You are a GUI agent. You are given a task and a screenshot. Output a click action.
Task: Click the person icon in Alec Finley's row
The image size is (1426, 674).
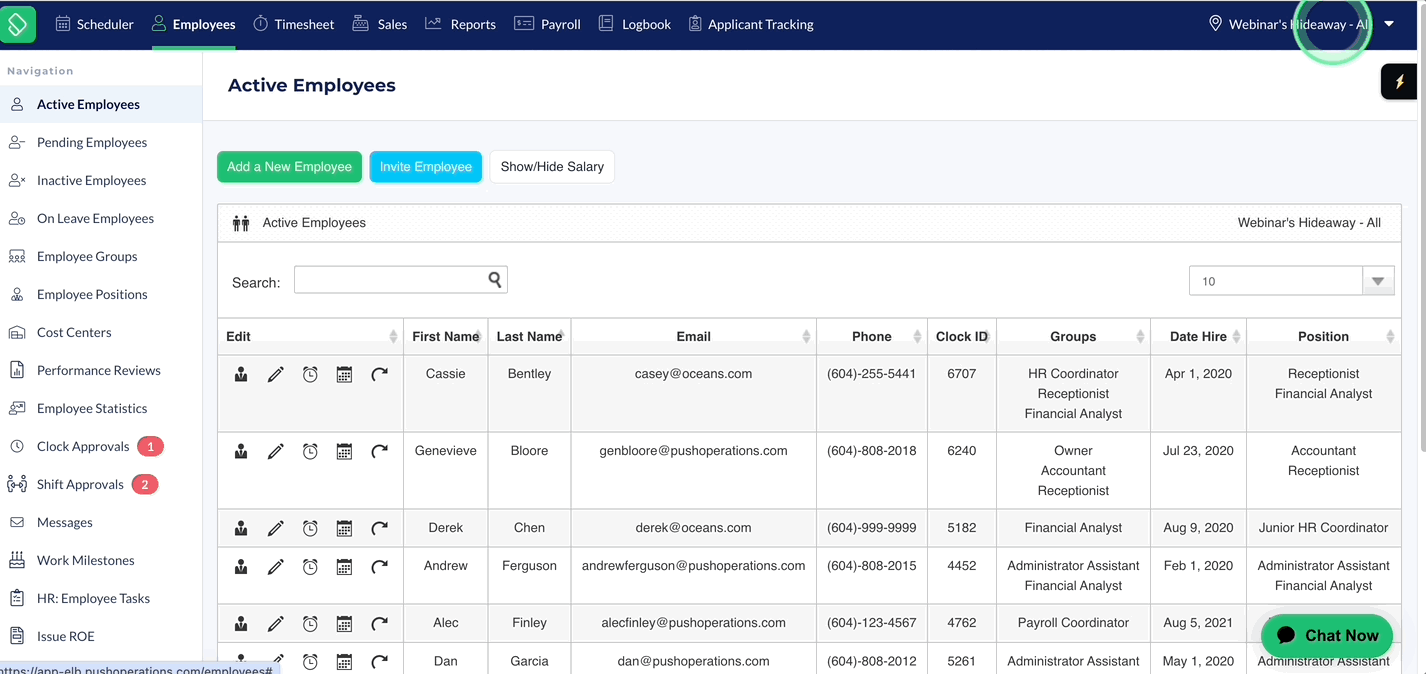point(241,623)
